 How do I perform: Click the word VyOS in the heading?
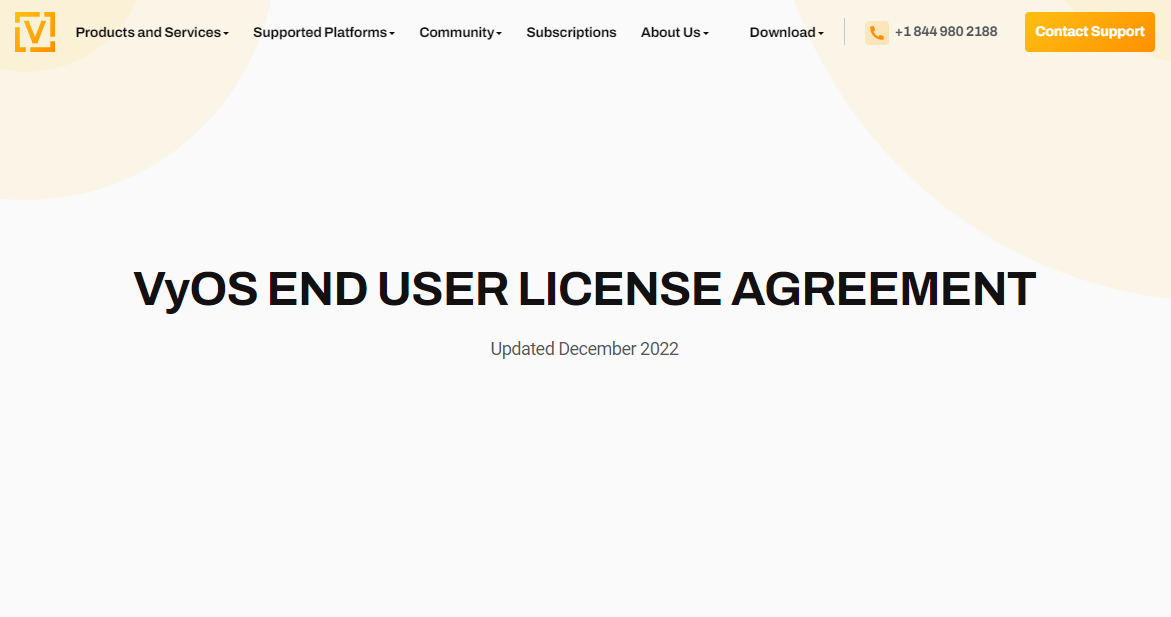(195, 290)
